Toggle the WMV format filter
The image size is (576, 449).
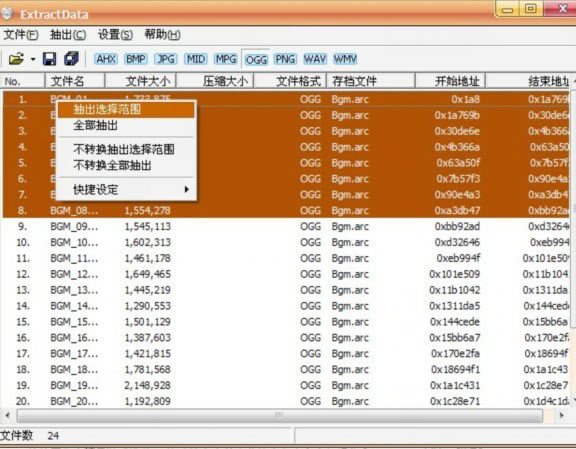345,59
